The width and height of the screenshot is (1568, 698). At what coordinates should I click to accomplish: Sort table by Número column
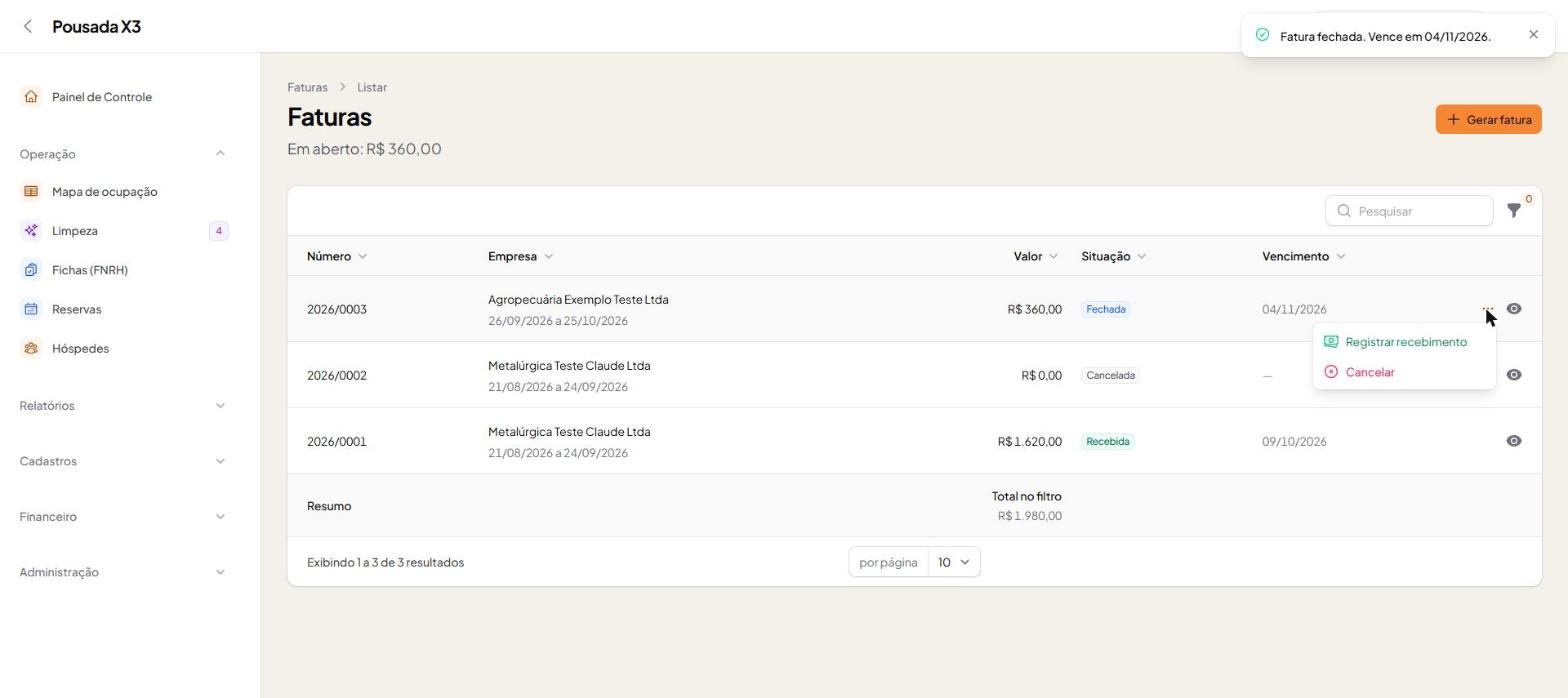(337, 256)
